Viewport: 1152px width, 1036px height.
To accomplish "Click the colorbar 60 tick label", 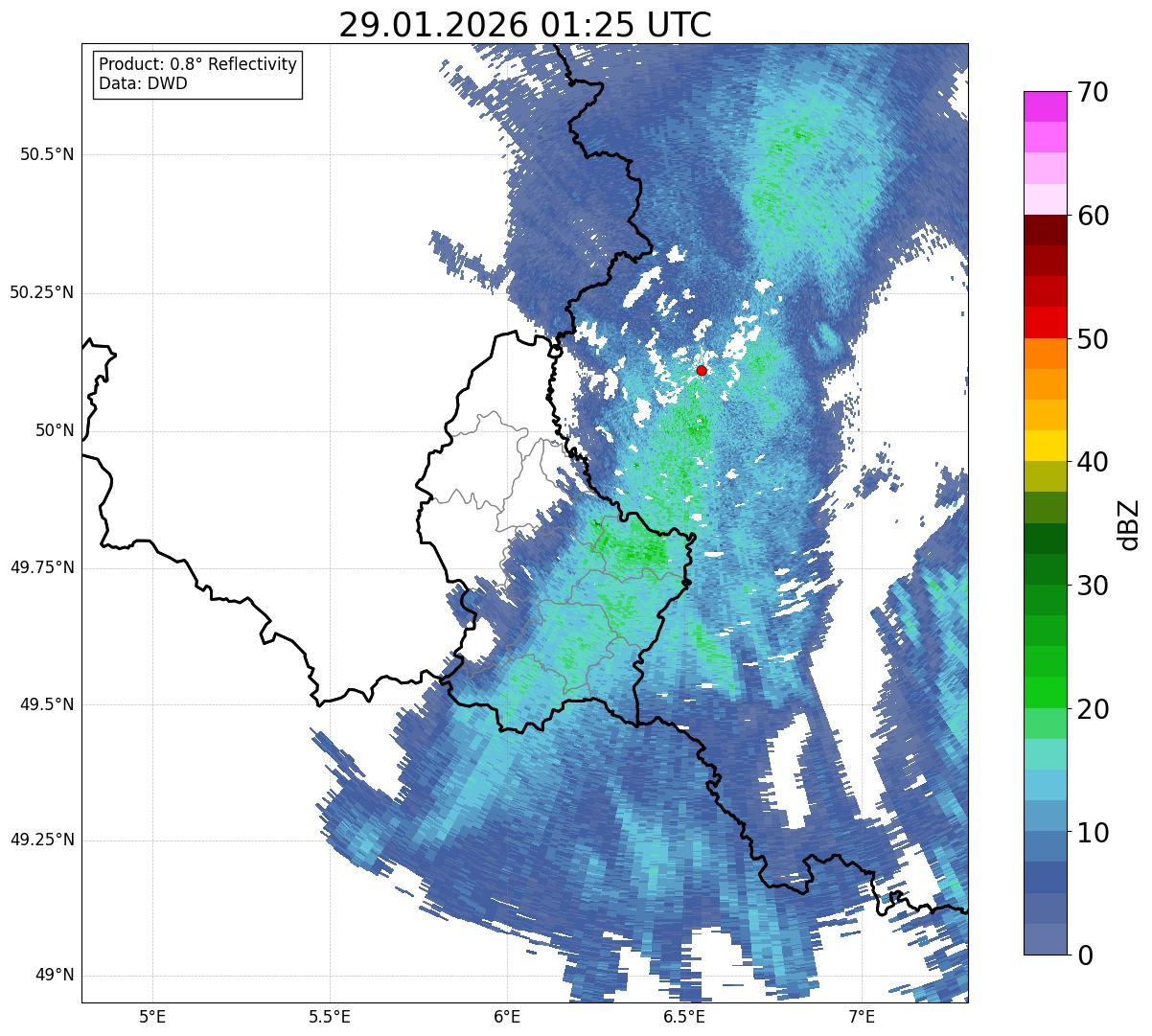I will pyautogui.click(x=1093, y=216).
